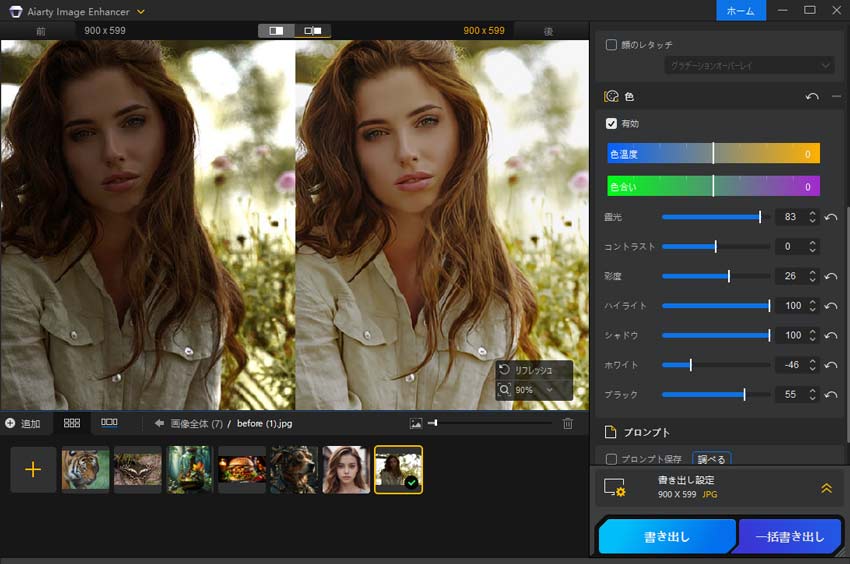Click the zoom magnifier icon

tap(504, 390)
